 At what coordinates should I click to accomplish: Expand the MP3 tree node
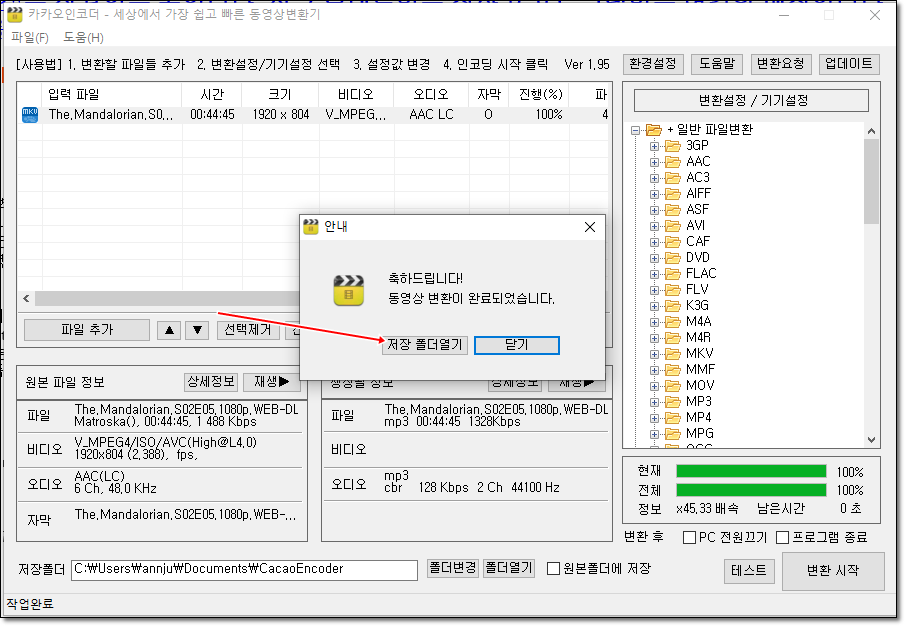(654, 402)
